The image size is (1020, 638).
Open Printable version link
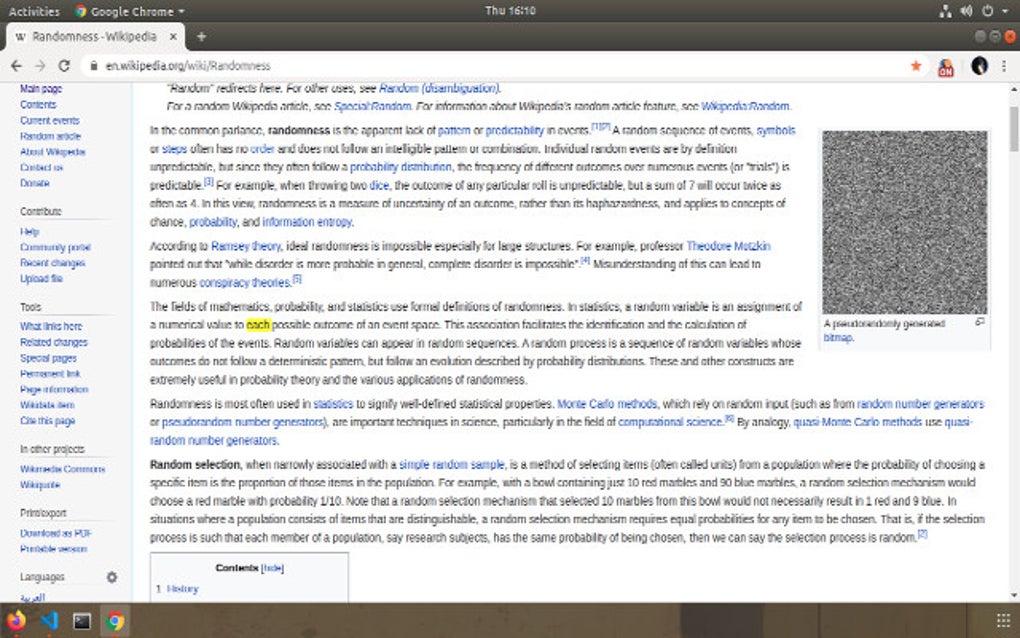[x=53, y=549]
